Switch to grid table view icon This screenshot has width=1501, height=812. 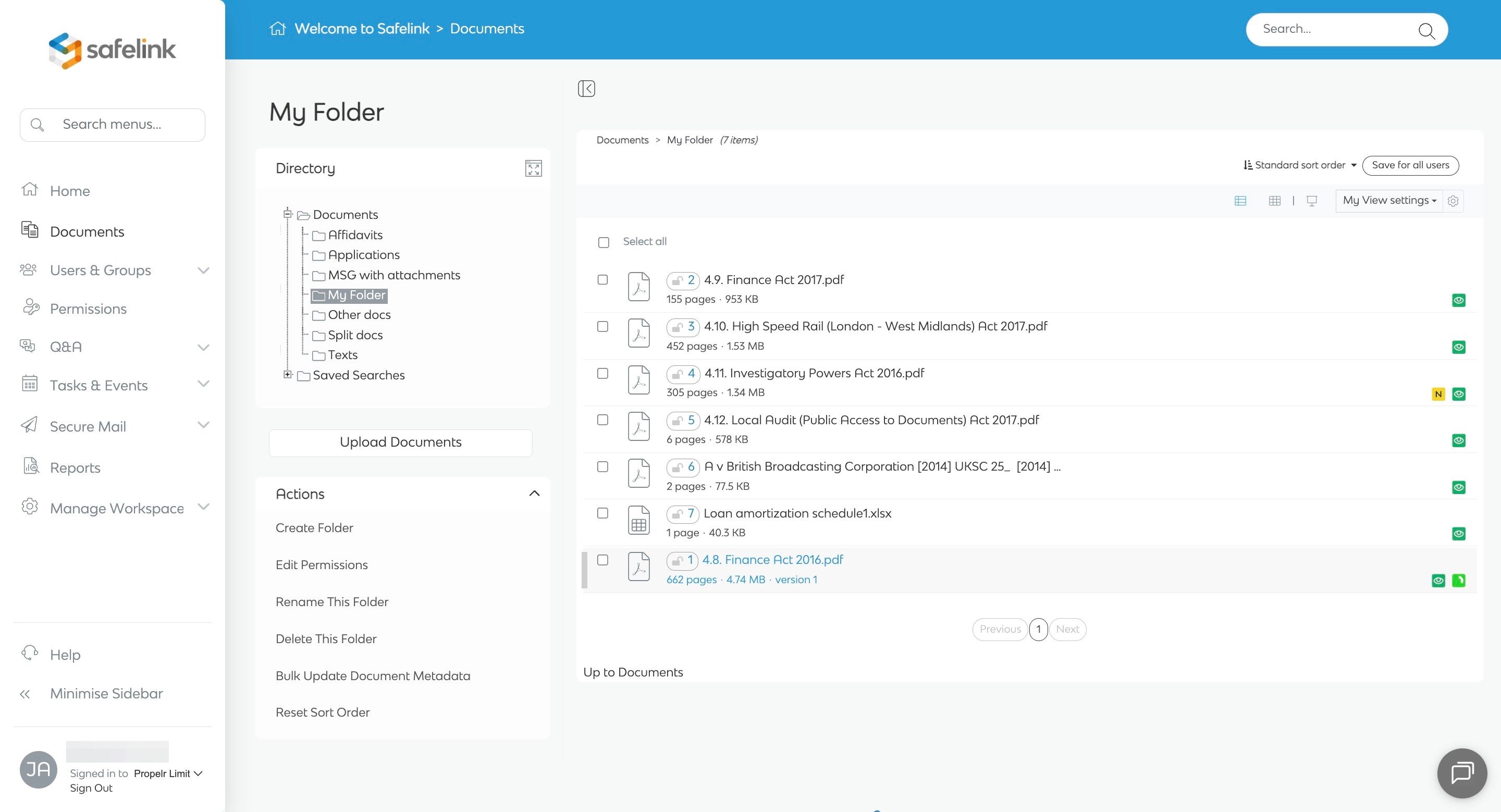[1274, 200]
